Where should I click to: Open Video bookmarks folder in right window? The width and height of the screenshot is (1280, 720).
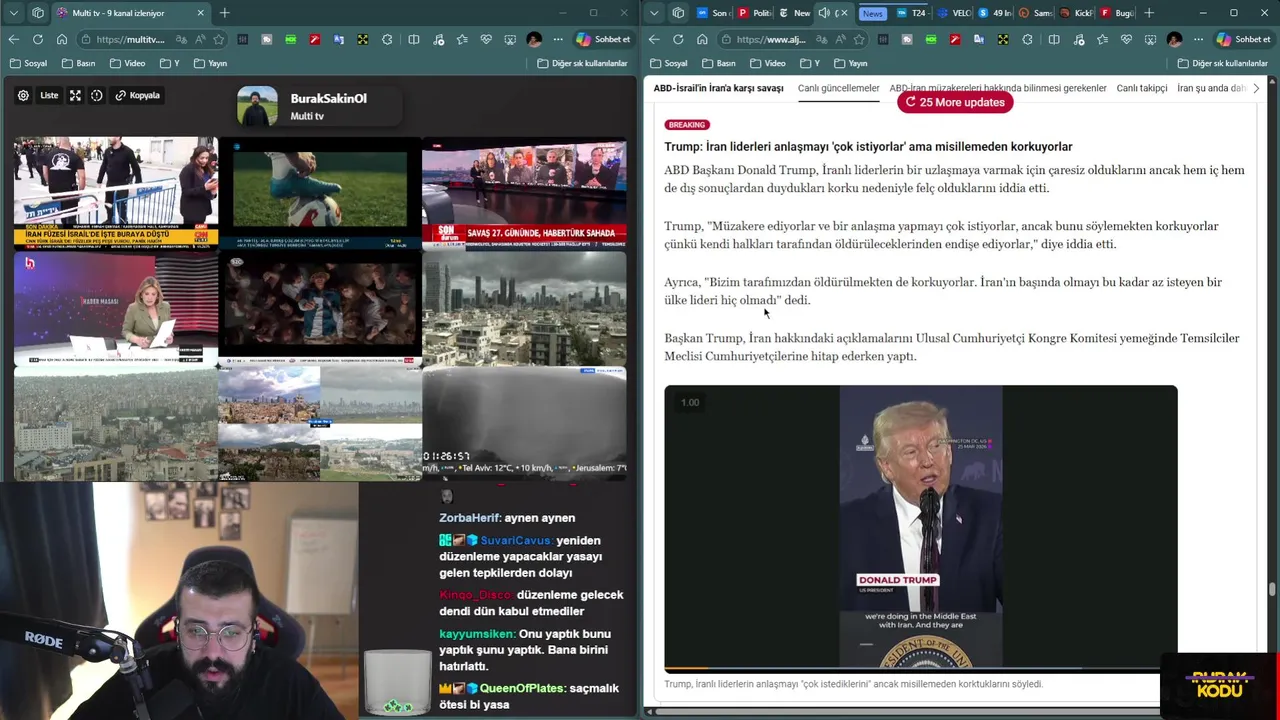(768, 63)
